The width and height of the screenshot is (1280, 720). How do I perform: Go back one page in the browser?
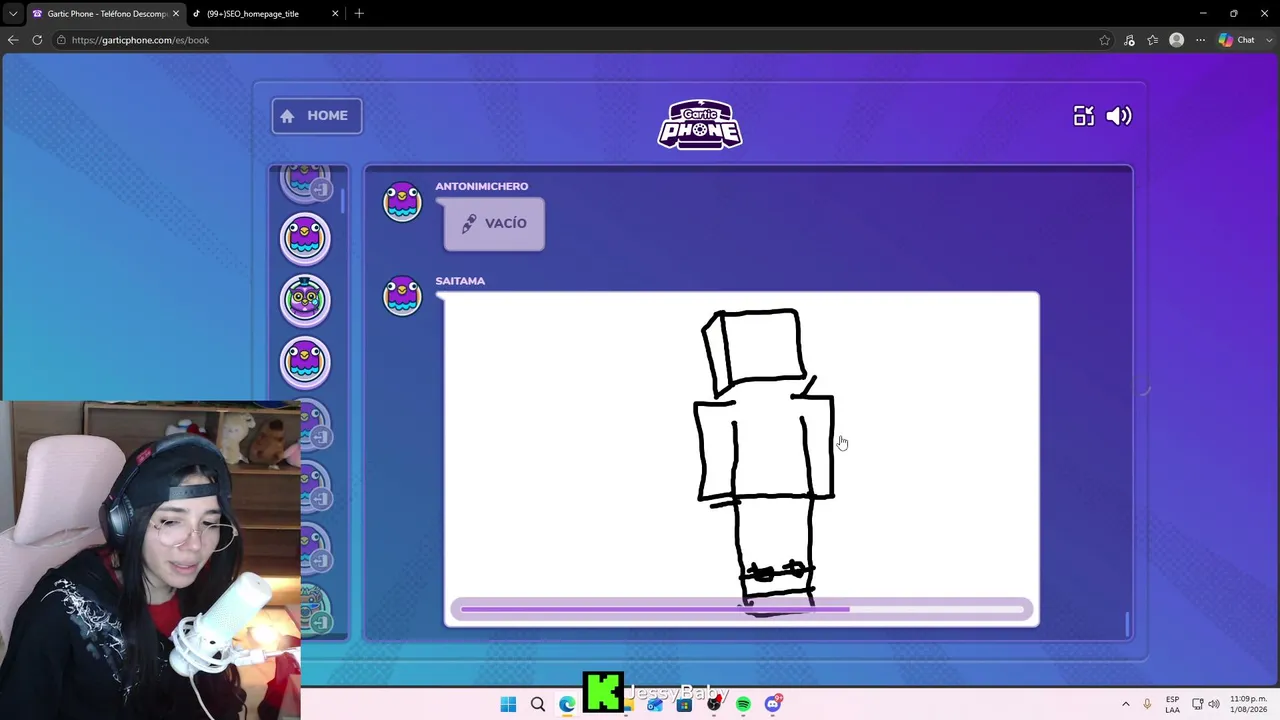pos(13,40)
